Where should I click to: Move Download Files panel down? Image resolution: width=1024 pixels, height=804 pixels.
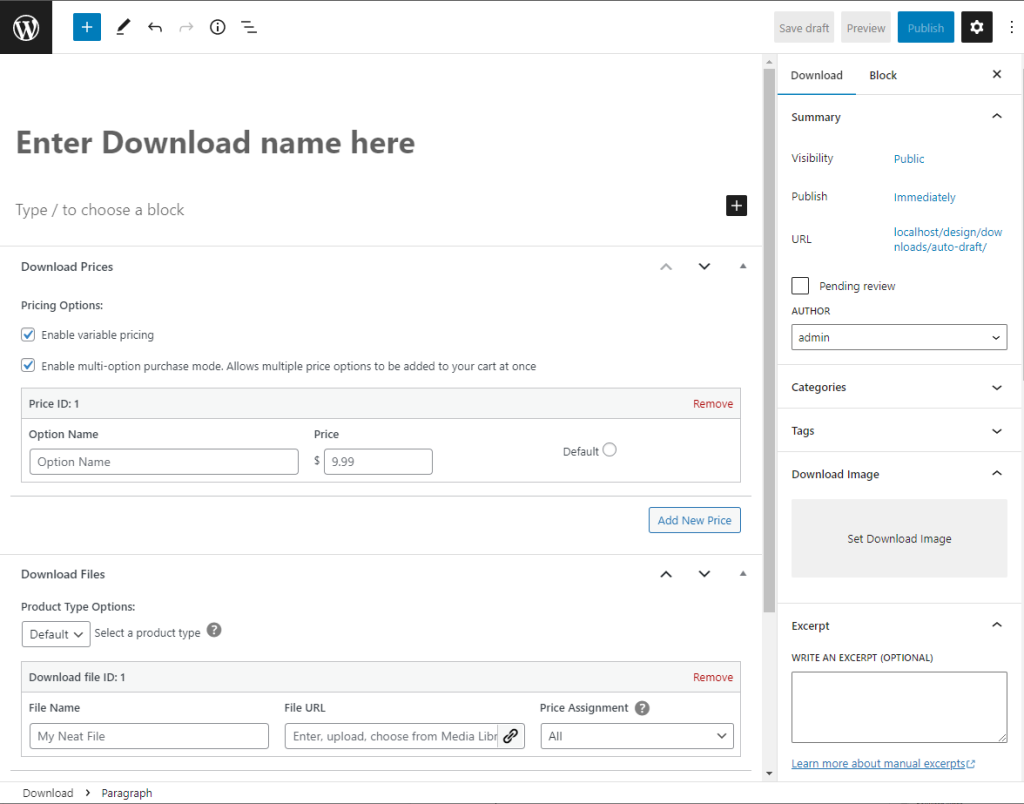point(704,574)
